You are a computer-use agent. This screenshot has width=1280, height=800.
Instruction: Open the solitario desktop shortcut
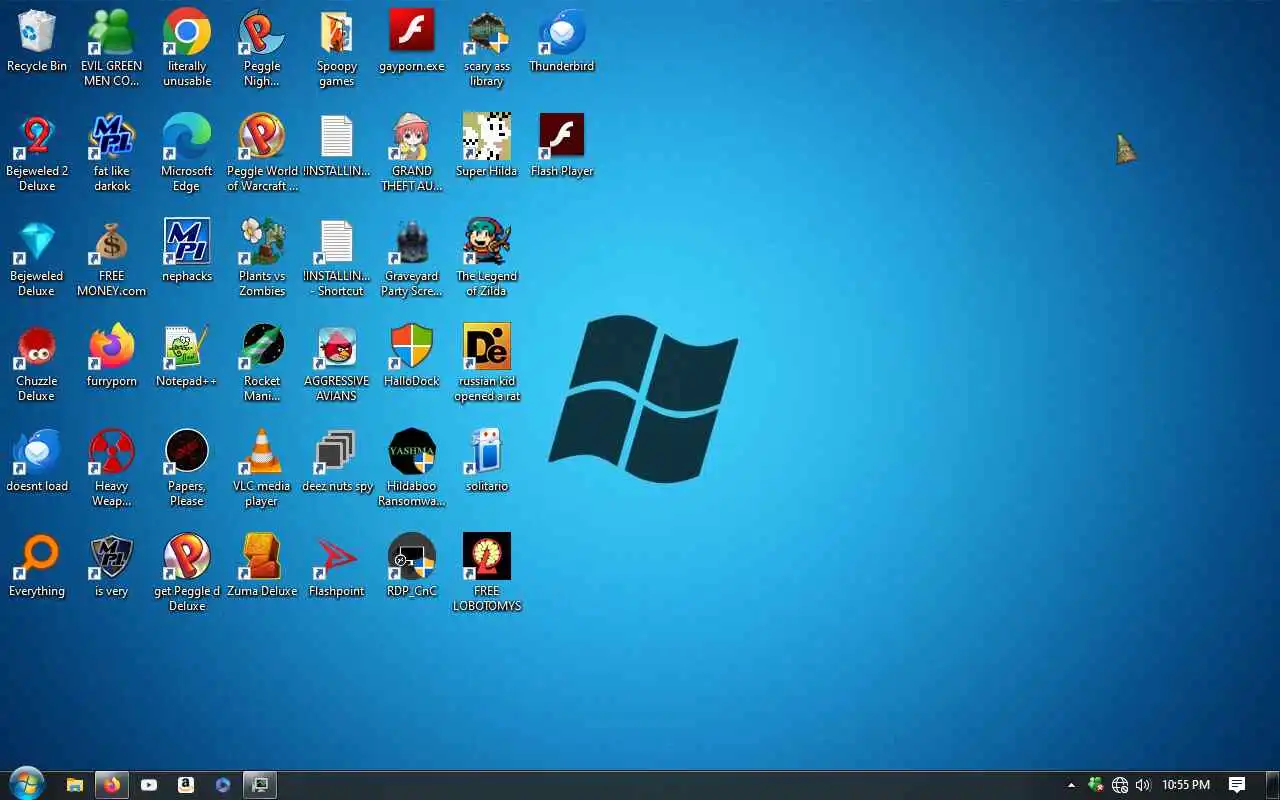pos(487,461)
